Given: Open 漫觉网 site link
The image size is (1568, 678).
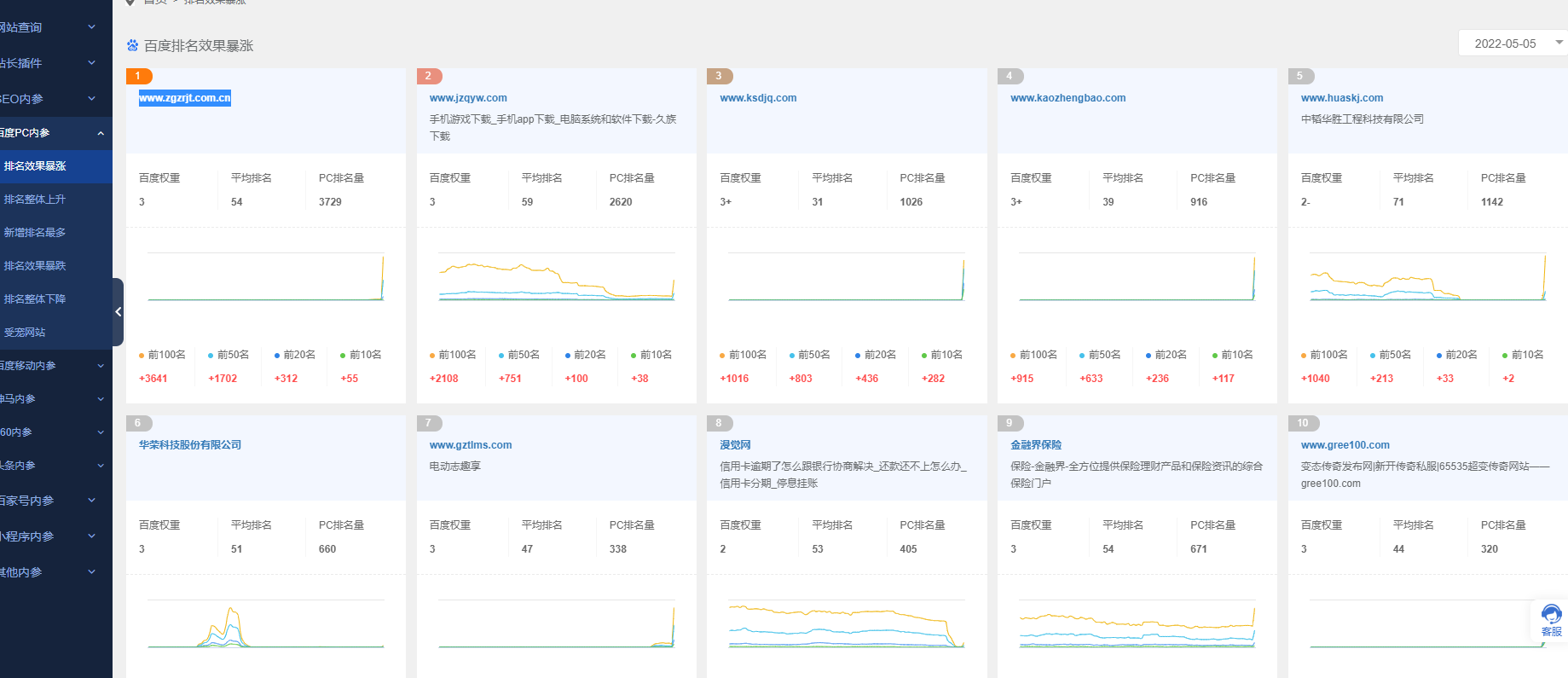Looking at the screenshot, I should coord(735,445).
